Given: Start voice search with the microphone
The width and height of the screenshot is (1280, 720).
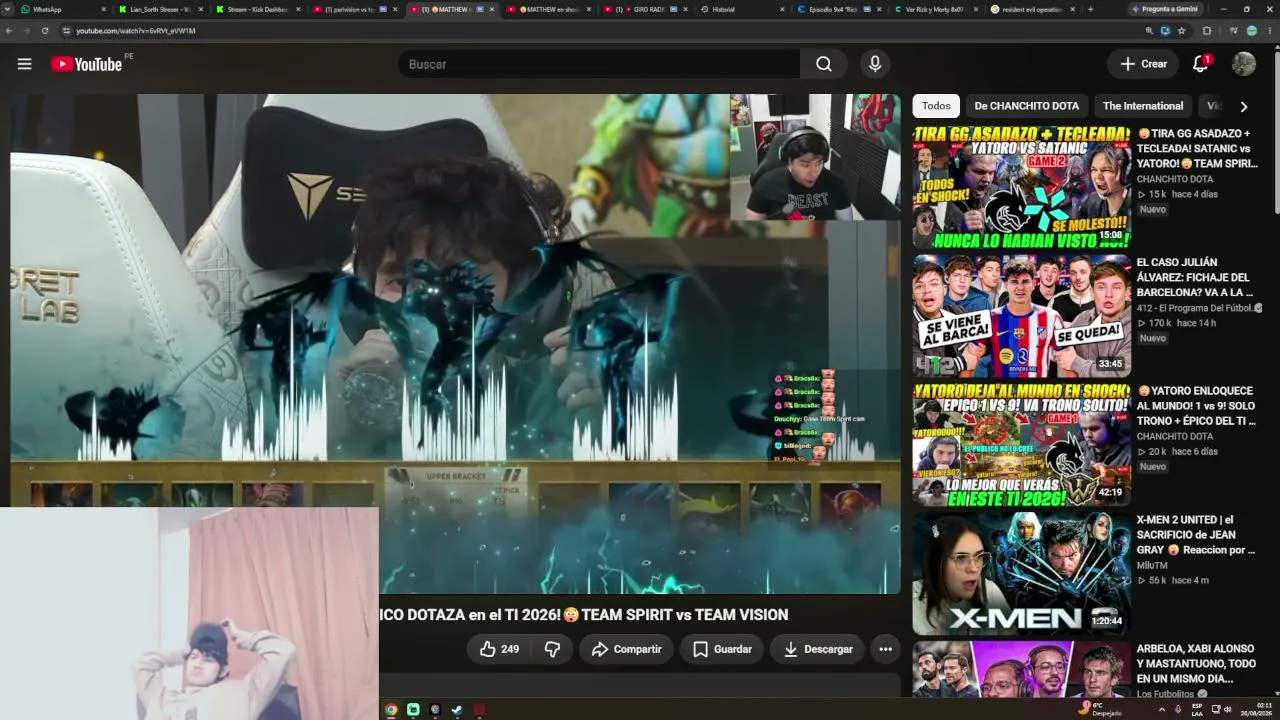Looking at the screenshot, I should click(x=875, y=64).
